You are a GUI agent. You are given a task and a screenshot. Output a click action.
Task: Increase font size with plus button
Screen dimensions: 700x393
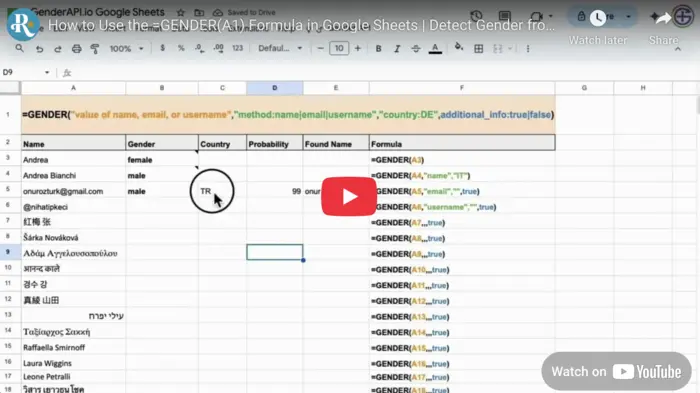click(358, 48)
